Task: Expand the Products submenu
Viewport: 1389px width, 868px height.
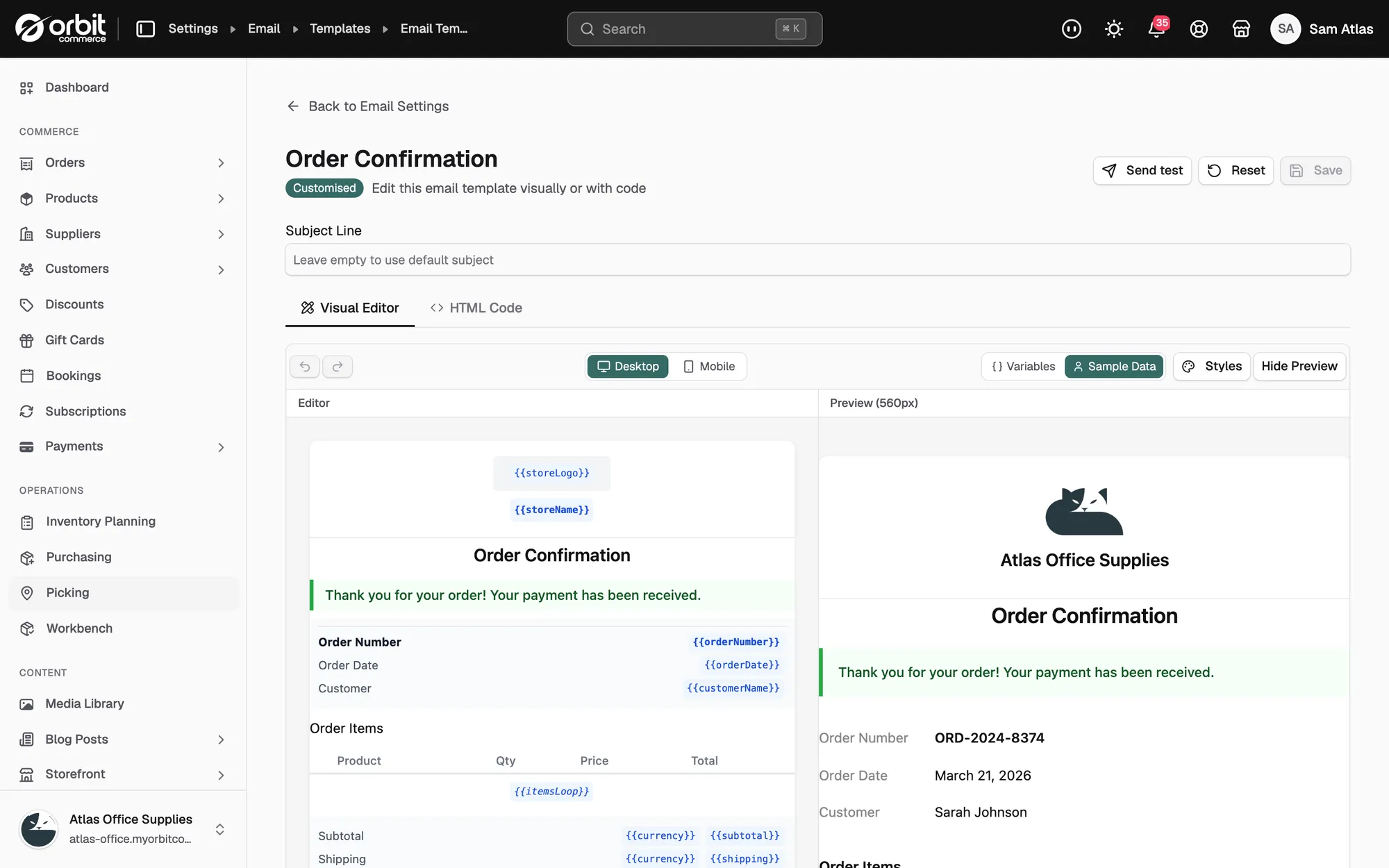Action: click(x=221, y=199)
